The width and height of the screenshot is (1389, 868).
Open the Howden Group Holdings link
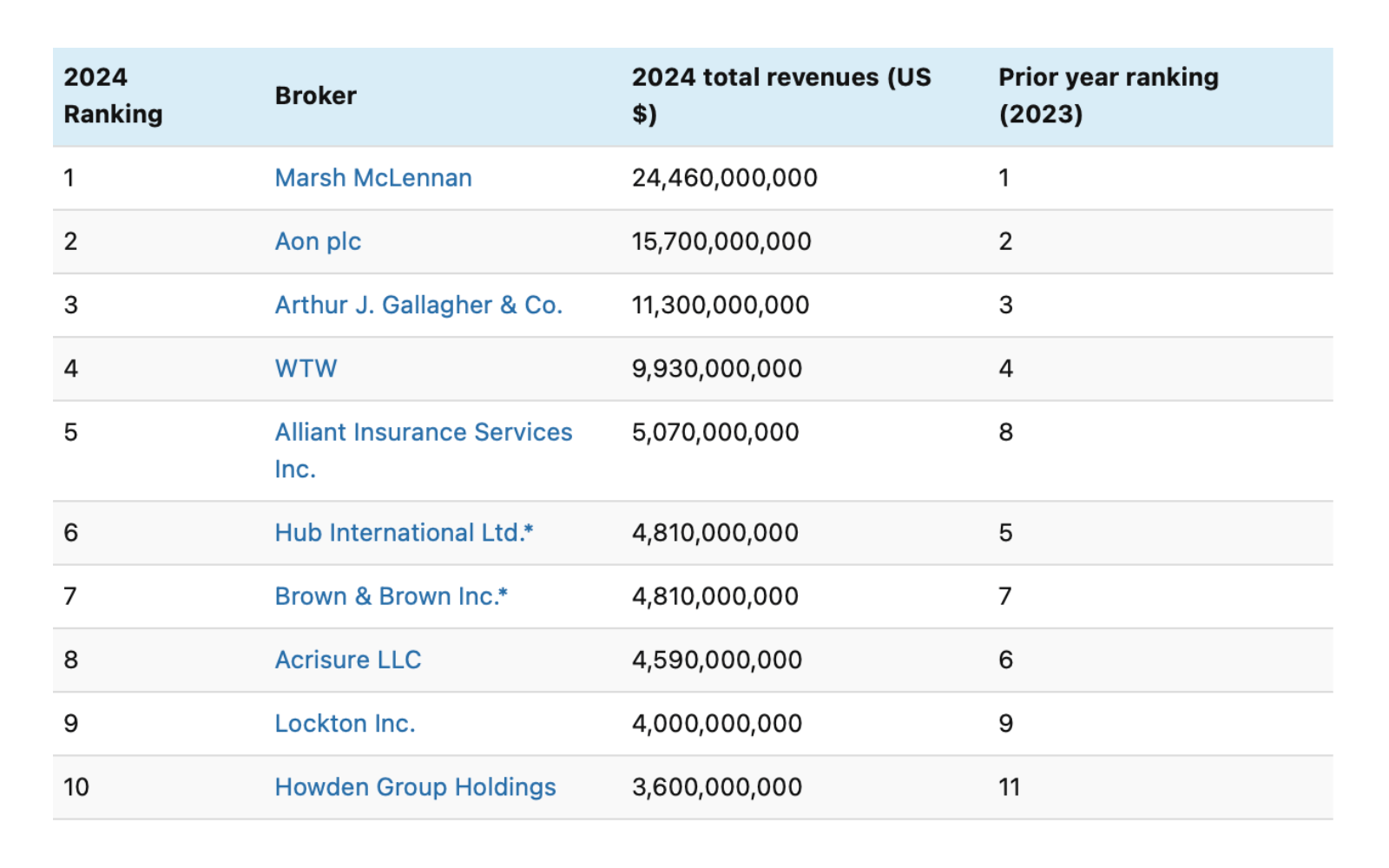coord(415,786)
